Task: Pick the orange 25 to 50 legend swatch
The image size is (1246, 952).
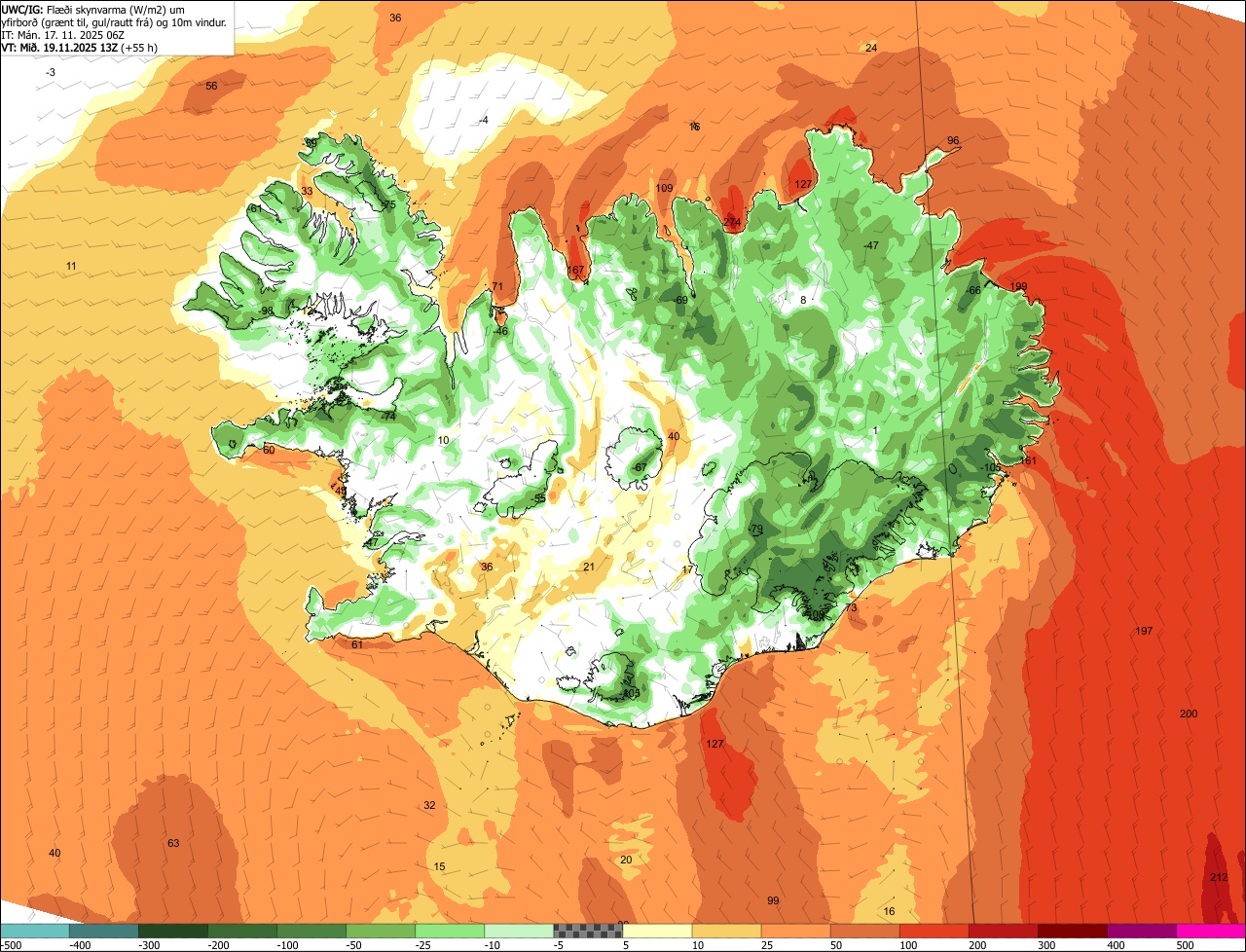Action: pos(795,931)
